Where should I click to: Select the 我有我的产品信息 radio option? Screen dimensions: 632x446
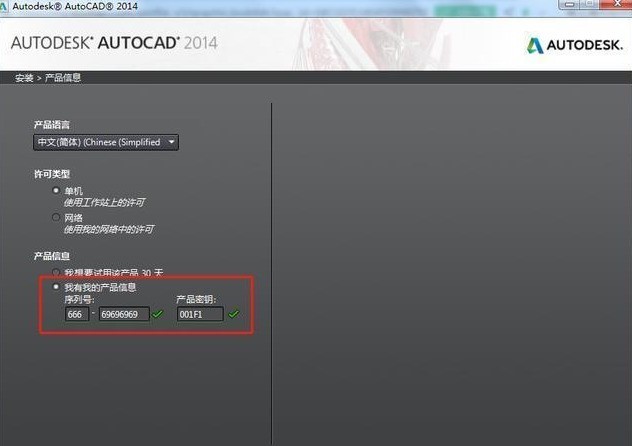coord(57,287)
